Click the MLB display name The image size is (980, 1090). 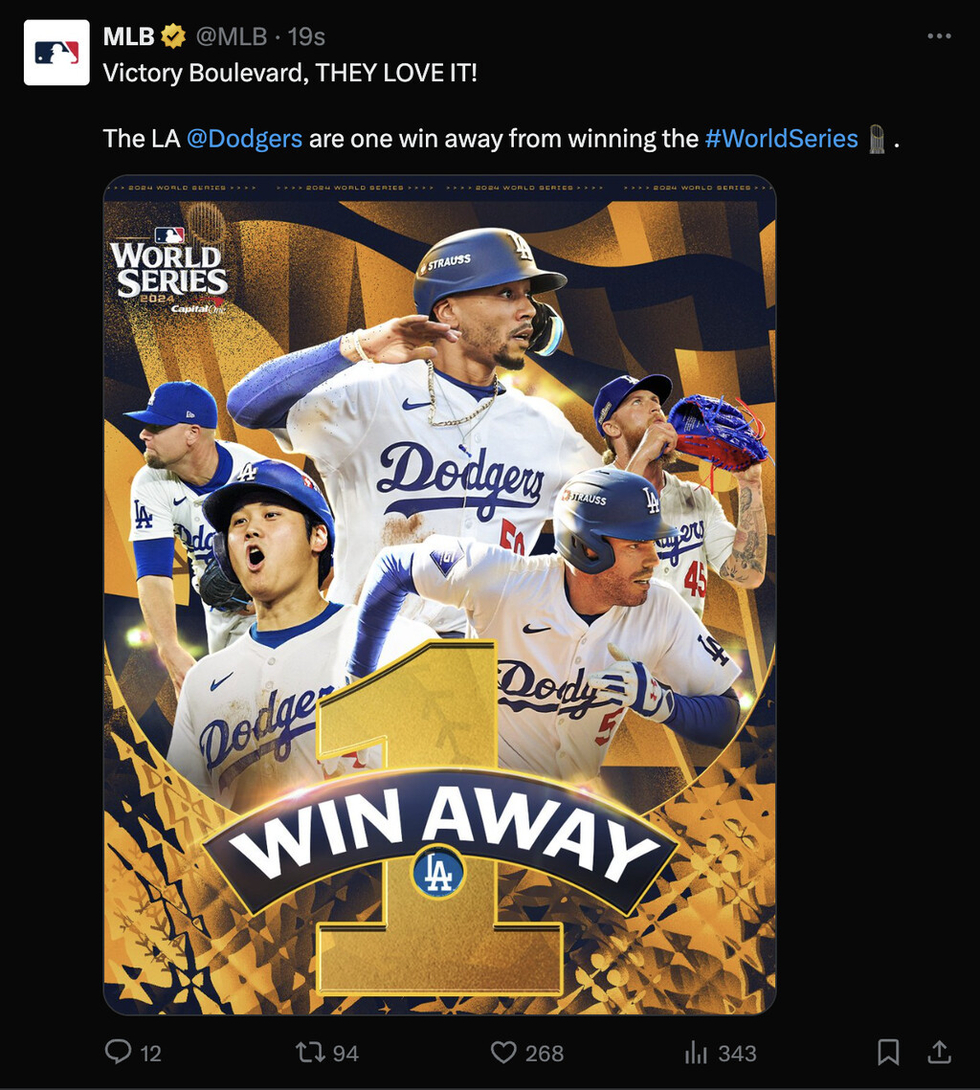[x=129, y=36]
